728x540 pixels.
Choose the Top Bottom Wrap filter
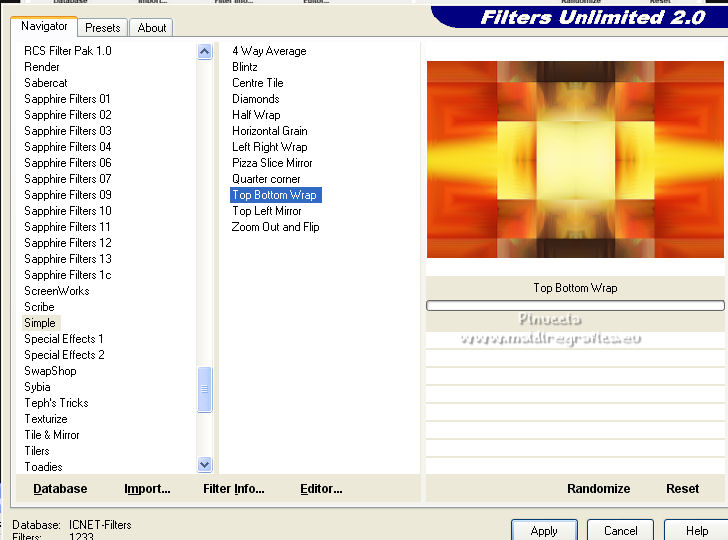275,195
